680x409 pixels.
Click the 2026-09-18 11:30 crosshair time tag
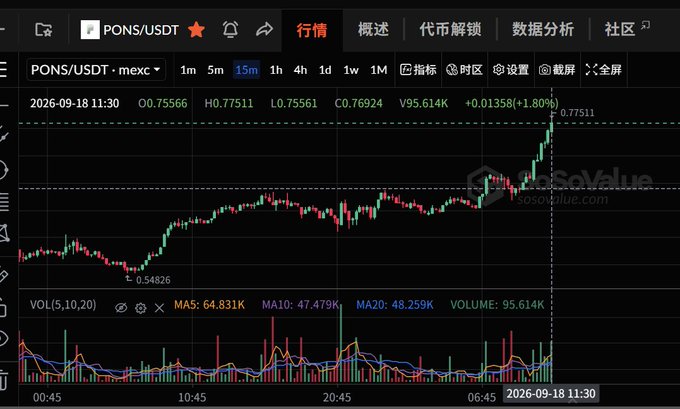click(551, 394)
